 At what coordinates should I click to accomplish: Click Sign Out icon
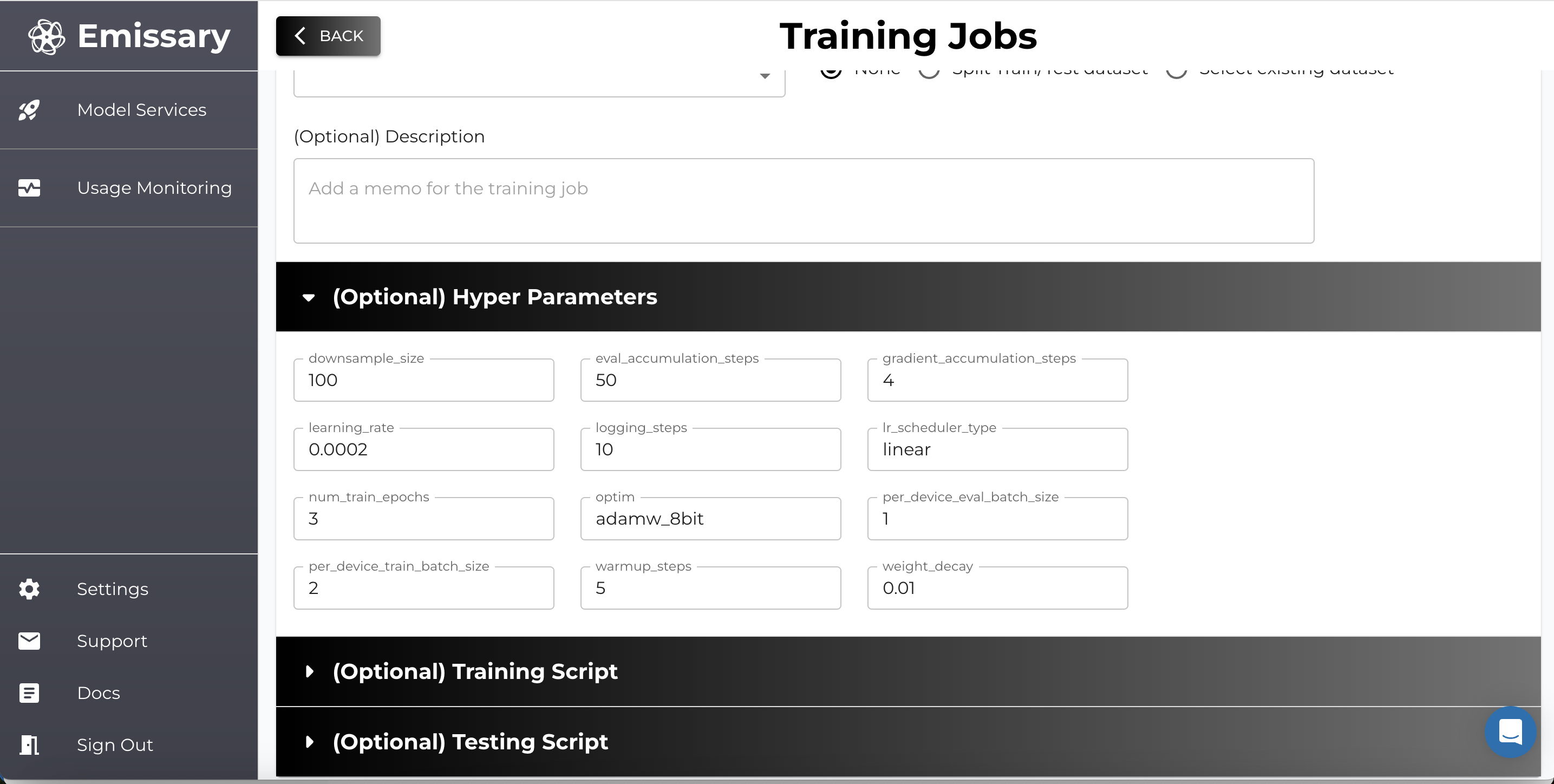(x=28, y=744)
